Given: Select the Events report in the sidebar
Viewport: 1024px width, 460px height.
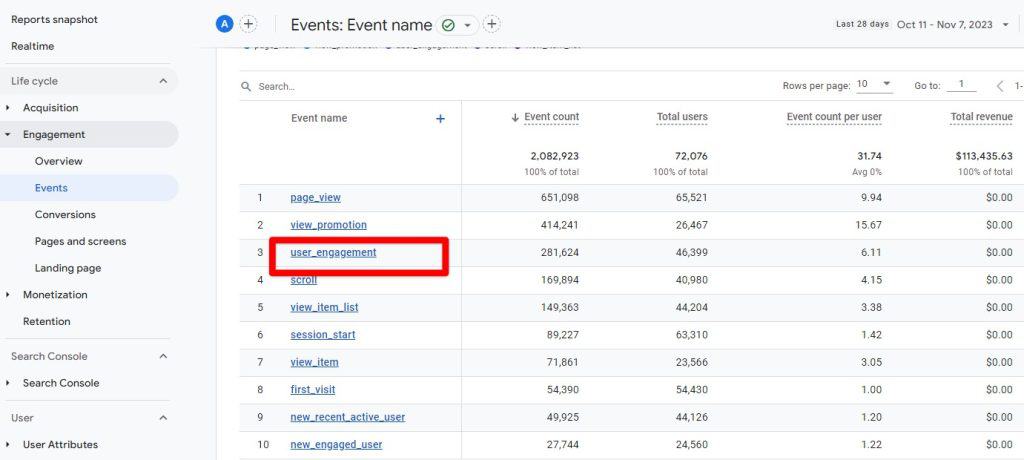Looking at the screenshot, I should pos(51,188).
